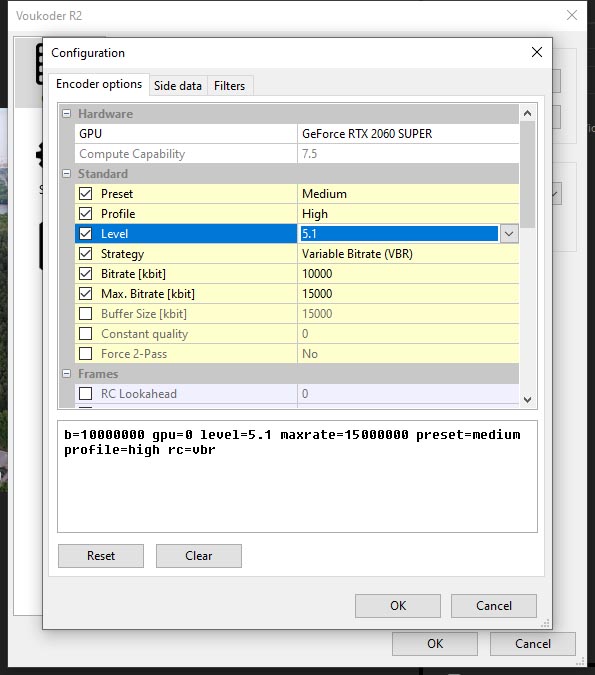Collapse the Standard section
The image size is (595, 675).
66,173
